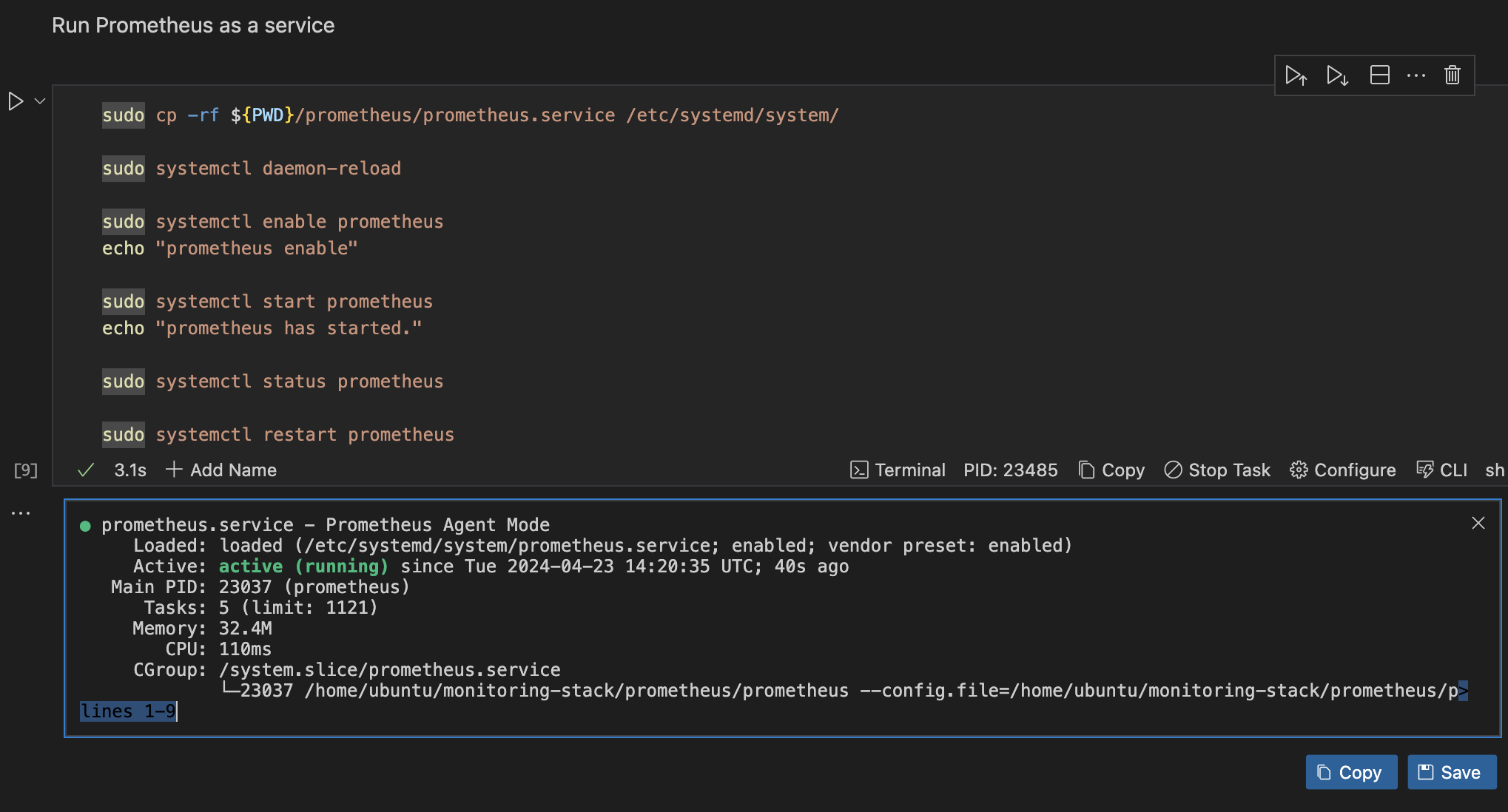Screen dimensions: 1508x812
Task: Click 'echo "prometheus has started."' line
Action: 262,328
